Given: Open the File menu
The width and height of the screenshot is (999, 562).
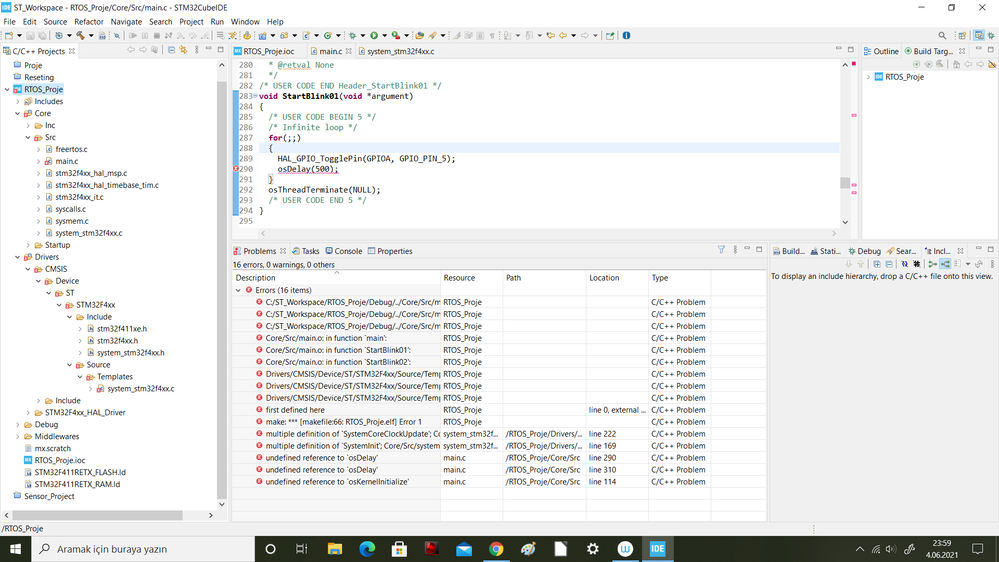Looking at the screenshot, I should 10,22.
